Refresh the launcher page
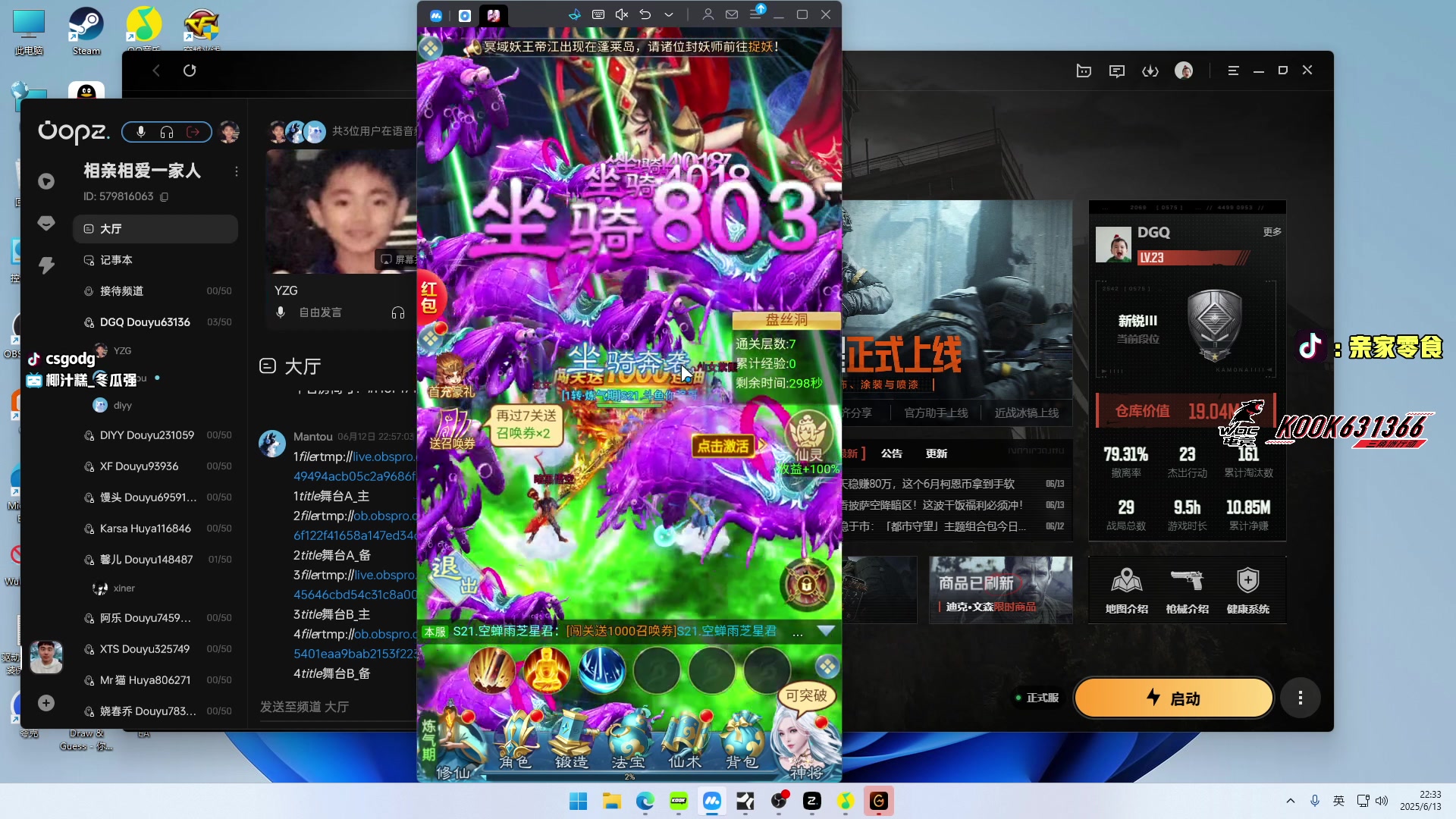 pos(190,71)
